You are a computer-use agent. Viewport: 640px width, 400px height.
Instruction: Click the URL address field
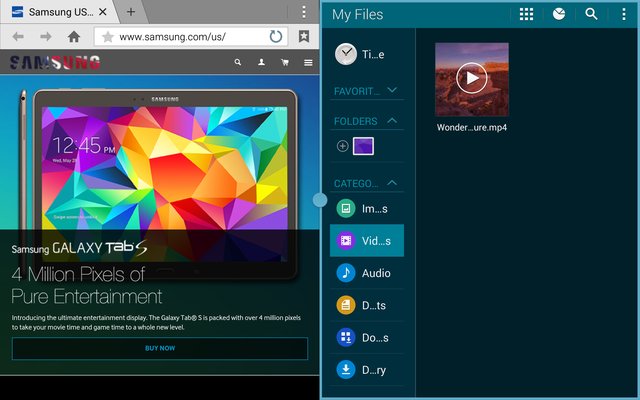[191, 37]
